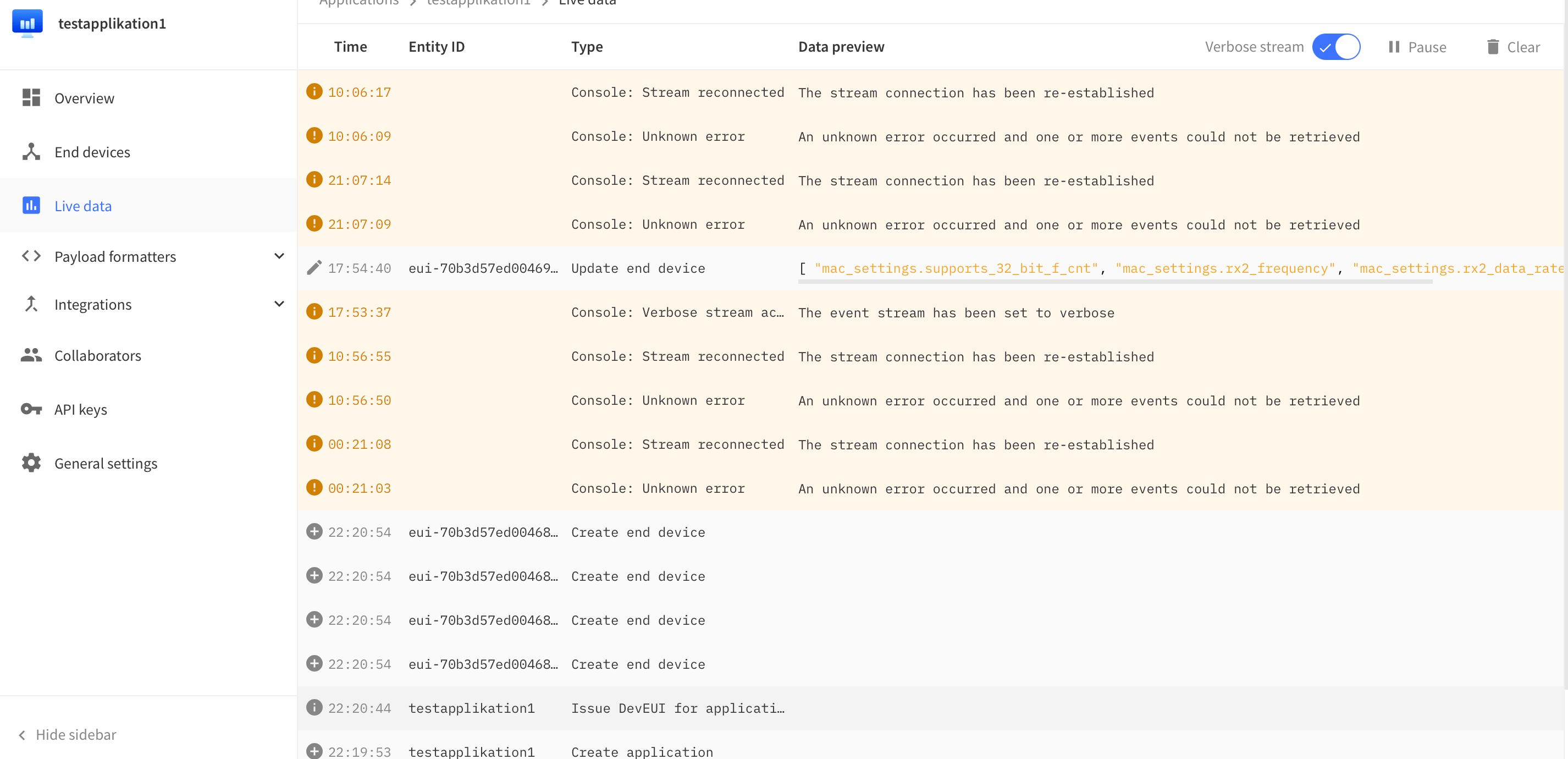
Task: Click warning icon of 10:06:09 Unknown error
Action: (314, 136)
